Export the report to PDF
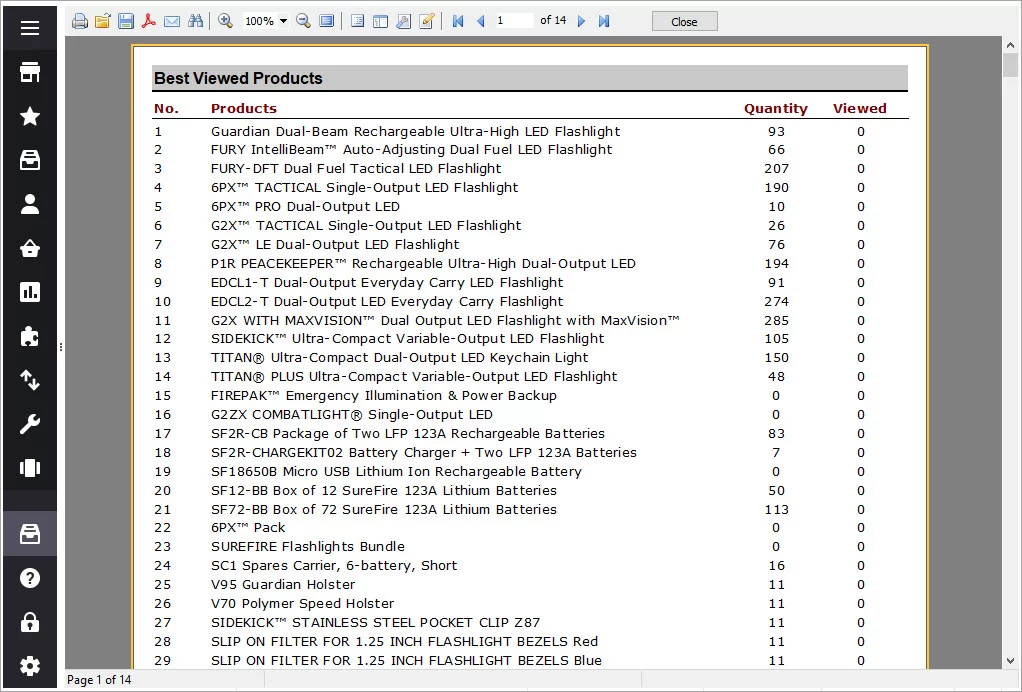This screenshot has width=1022, height=692. (149, 22)
